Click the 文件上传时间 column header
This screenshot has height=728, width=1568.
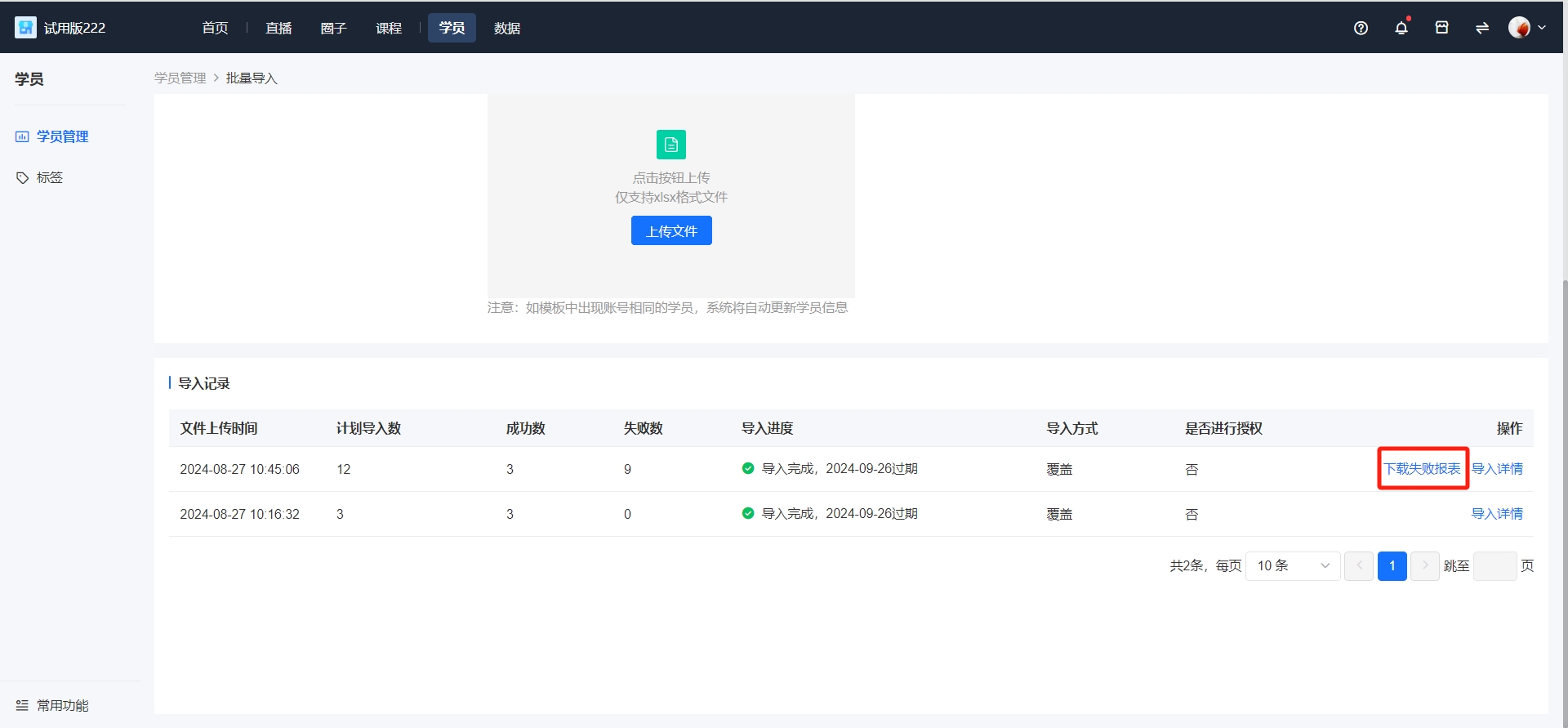pyautogui.click(x=219, y=428)
